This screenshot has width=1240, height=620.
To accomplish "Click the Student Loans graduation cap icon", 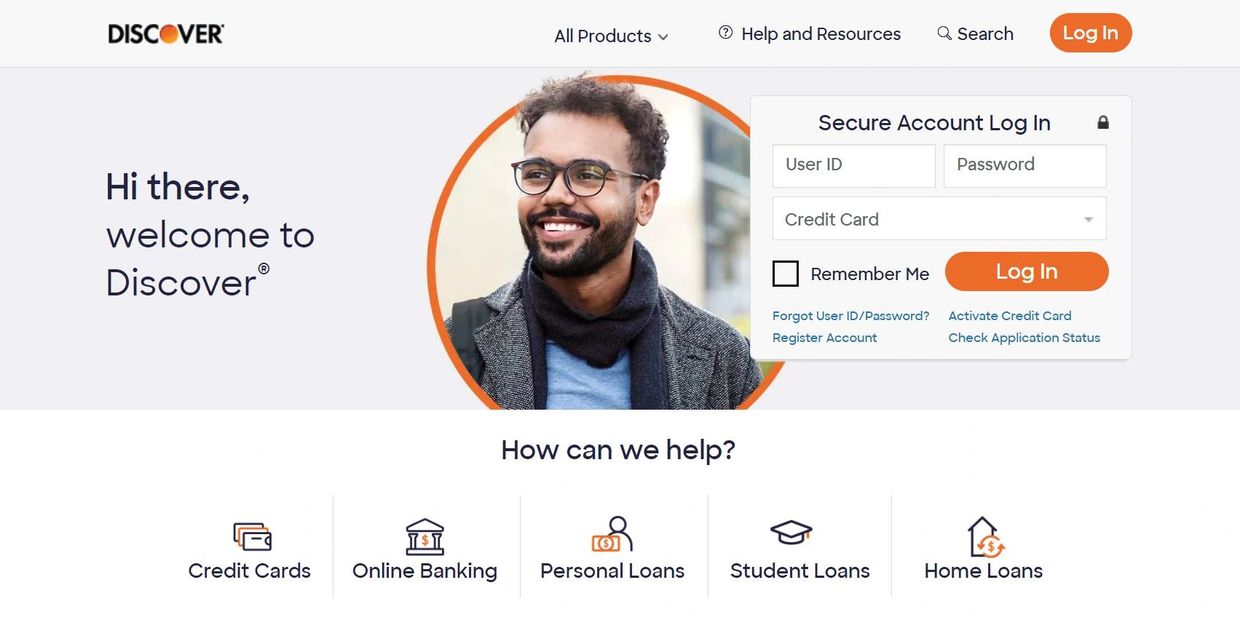I will click(791, 533).
